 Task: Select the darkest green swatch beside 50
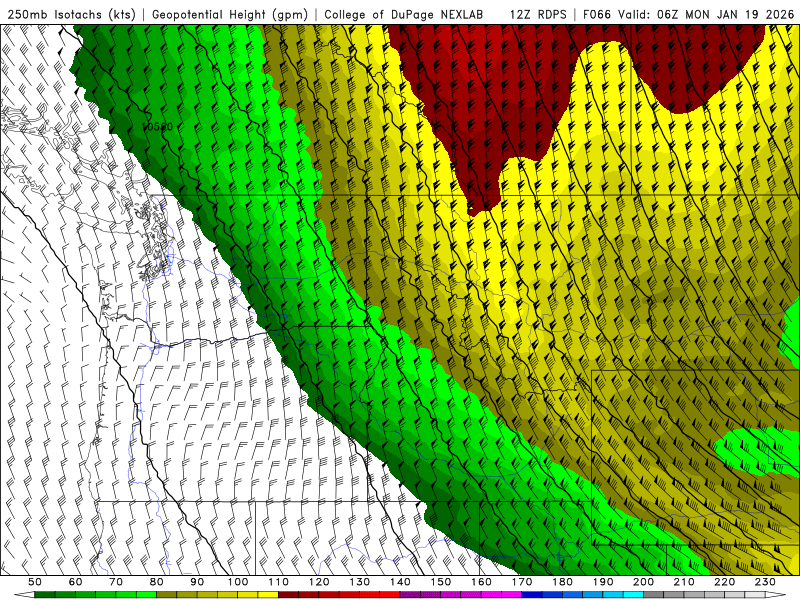(x=44, y=595)
